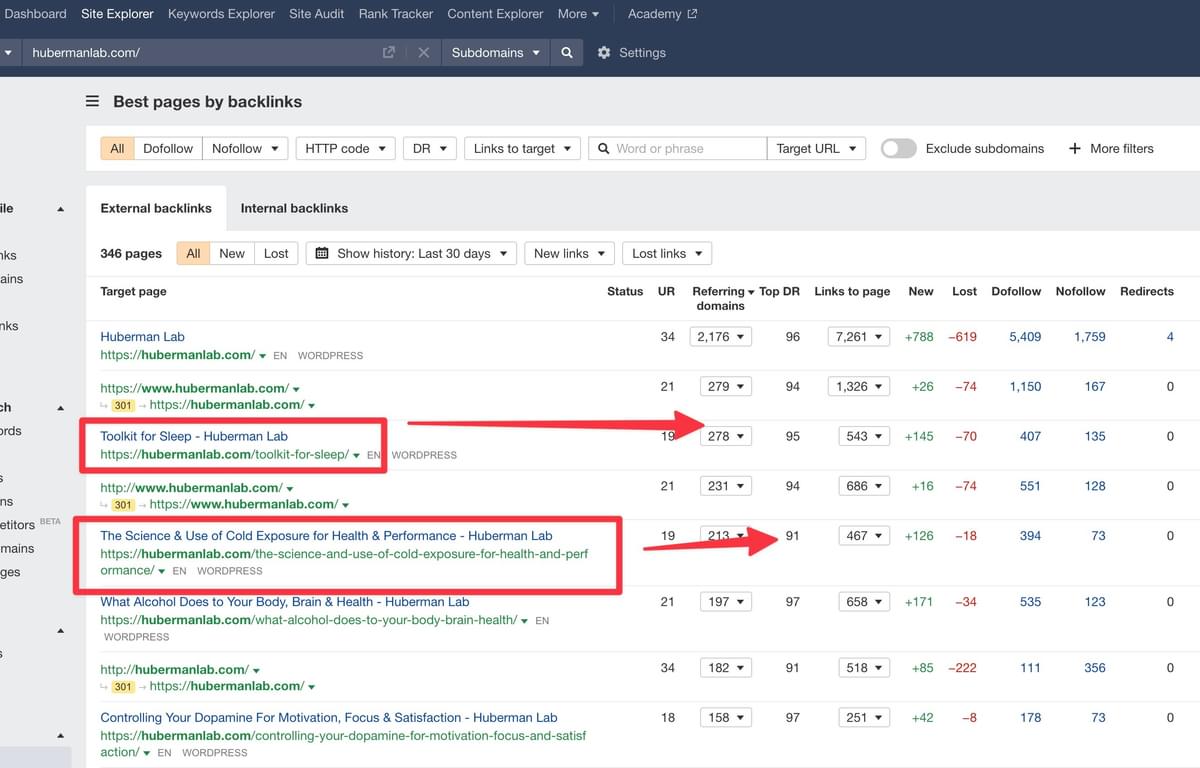Click the search magnifier button

(567, 53)
